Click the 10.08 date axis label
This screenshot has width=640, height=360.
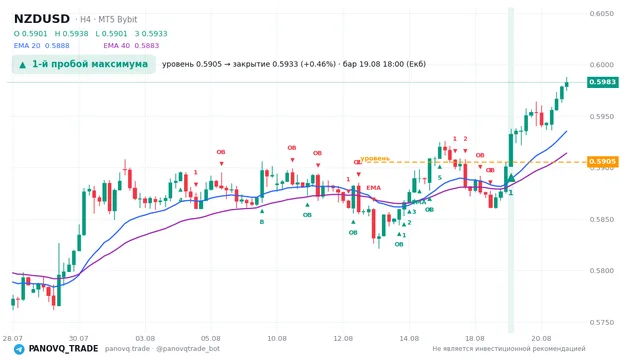[x=277, y=338]
